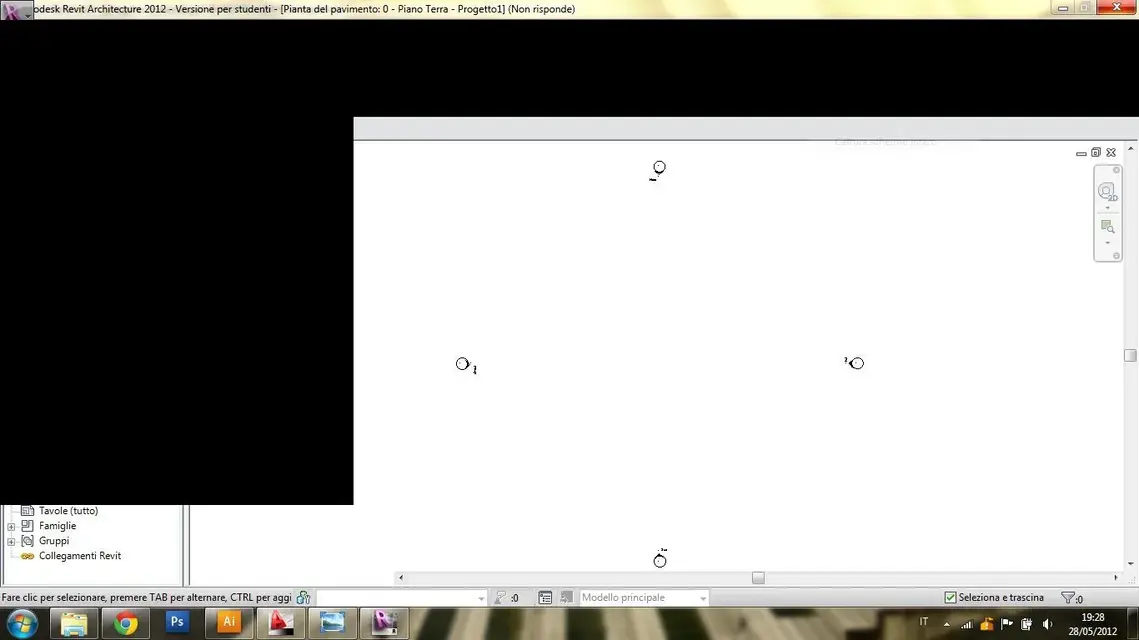
Task: Close the inner floor plan view
Action: (x=1111, y=153)
